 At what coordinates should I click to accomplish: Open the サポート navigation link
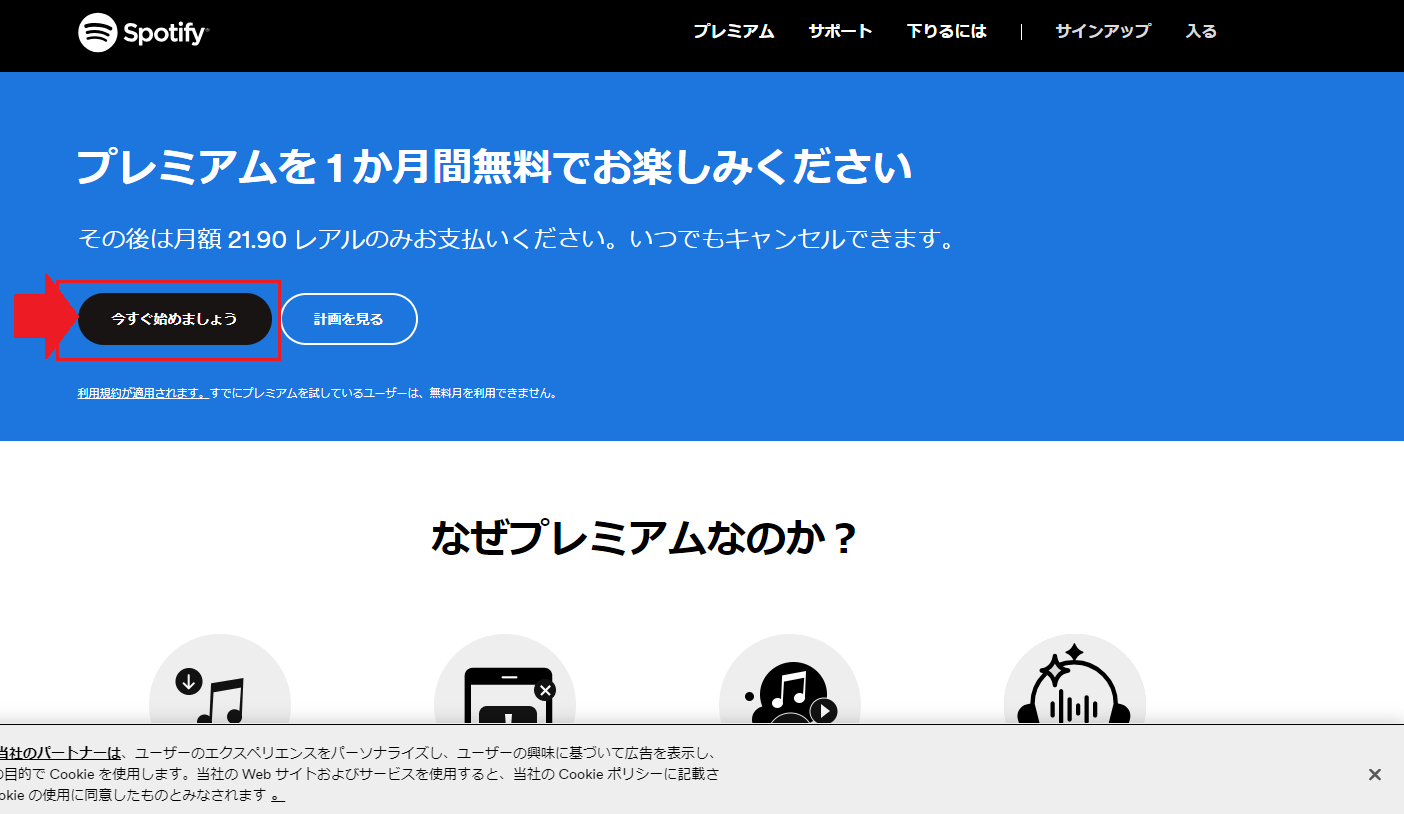840,31
